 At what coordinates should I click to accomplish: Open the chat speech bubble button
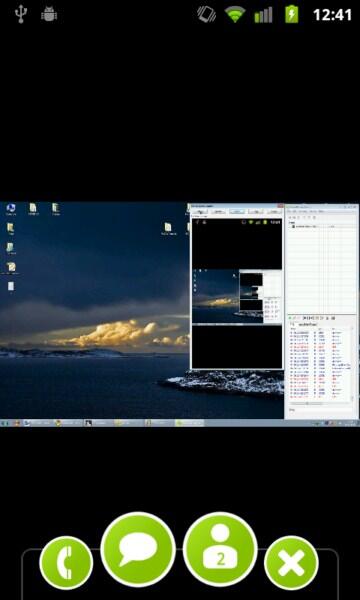click(x=138, y=549)
